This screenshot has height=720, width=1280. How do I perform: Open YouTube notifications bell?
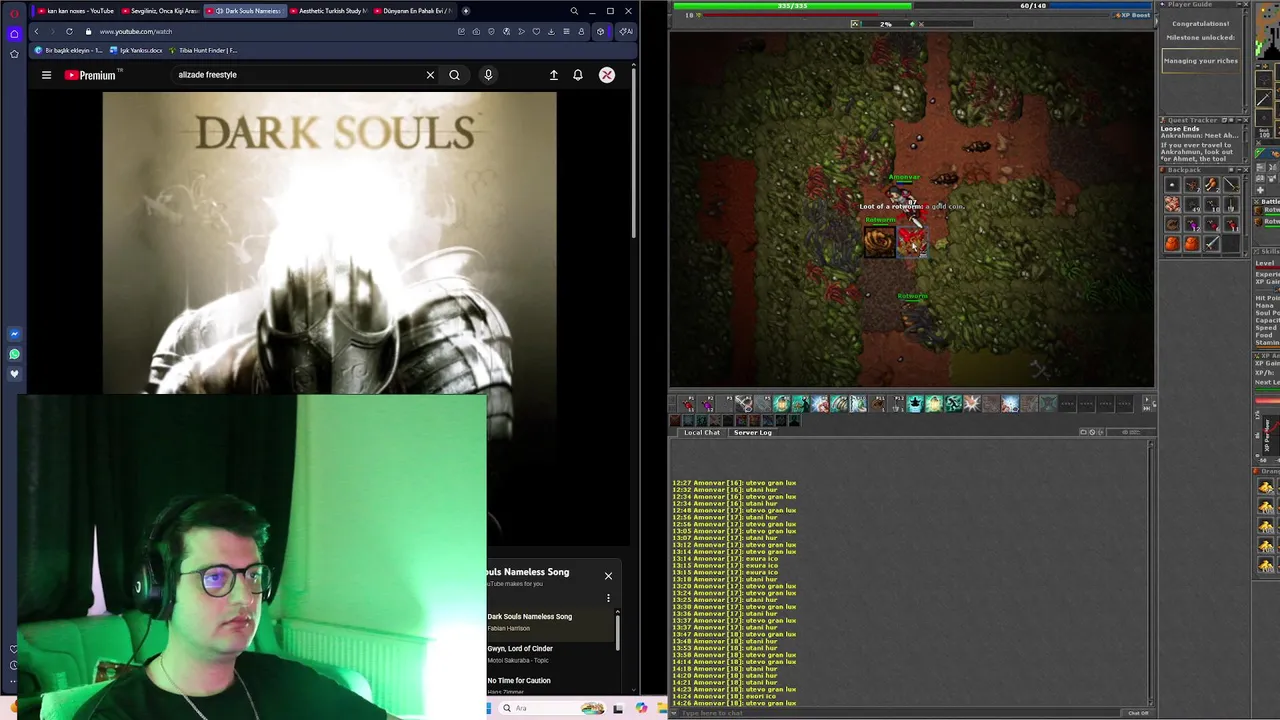coord(578,75)
